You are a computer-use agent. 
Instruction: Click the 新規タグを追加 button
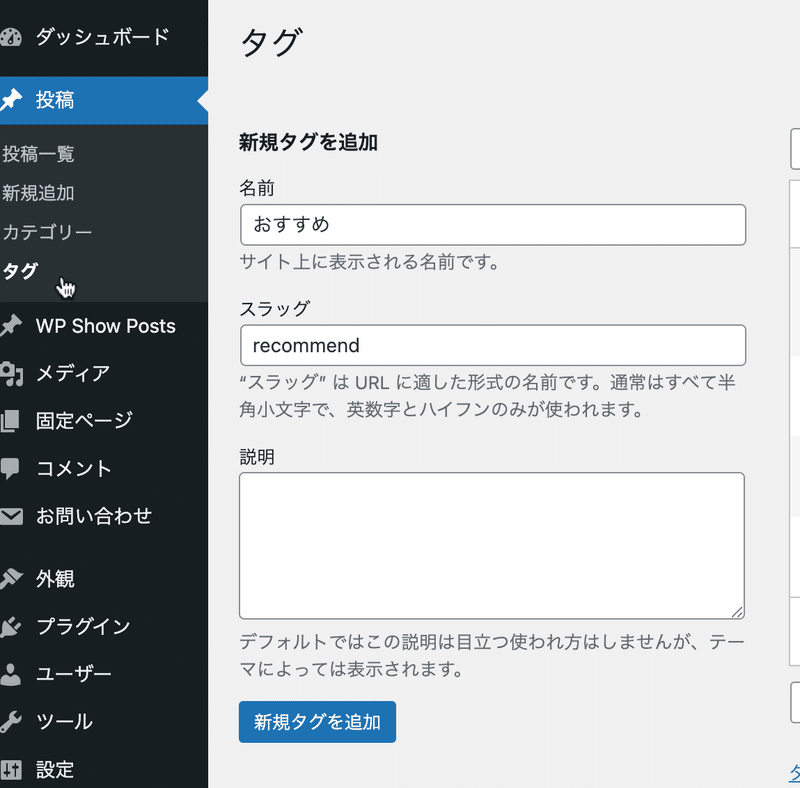tap(317, 722)
